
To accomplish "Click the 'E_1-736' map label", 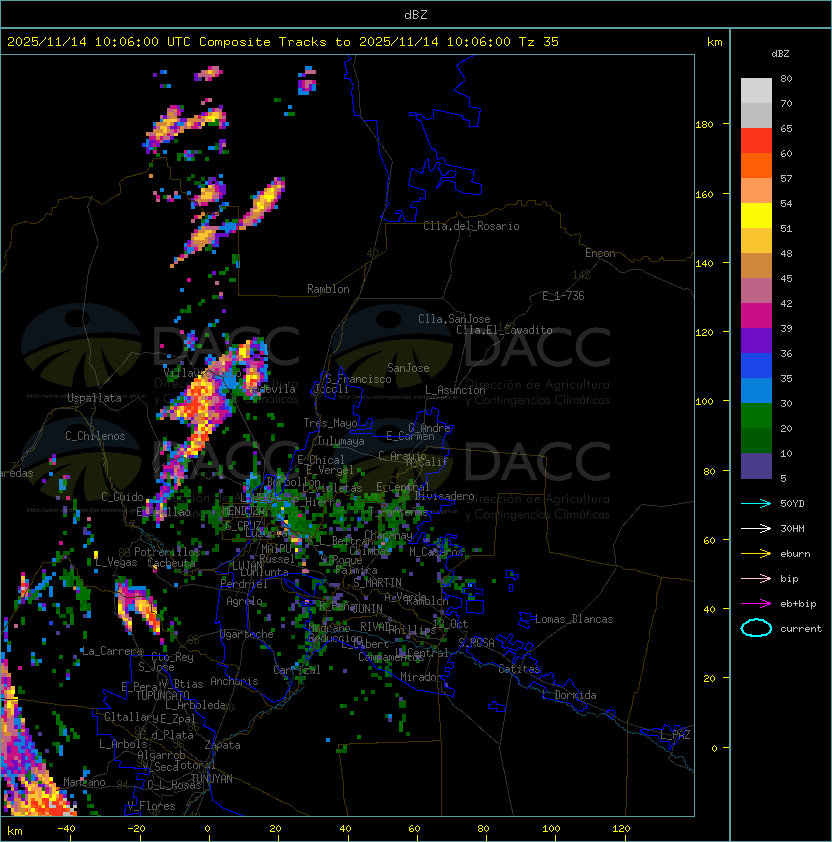I will tap(563, 296).
